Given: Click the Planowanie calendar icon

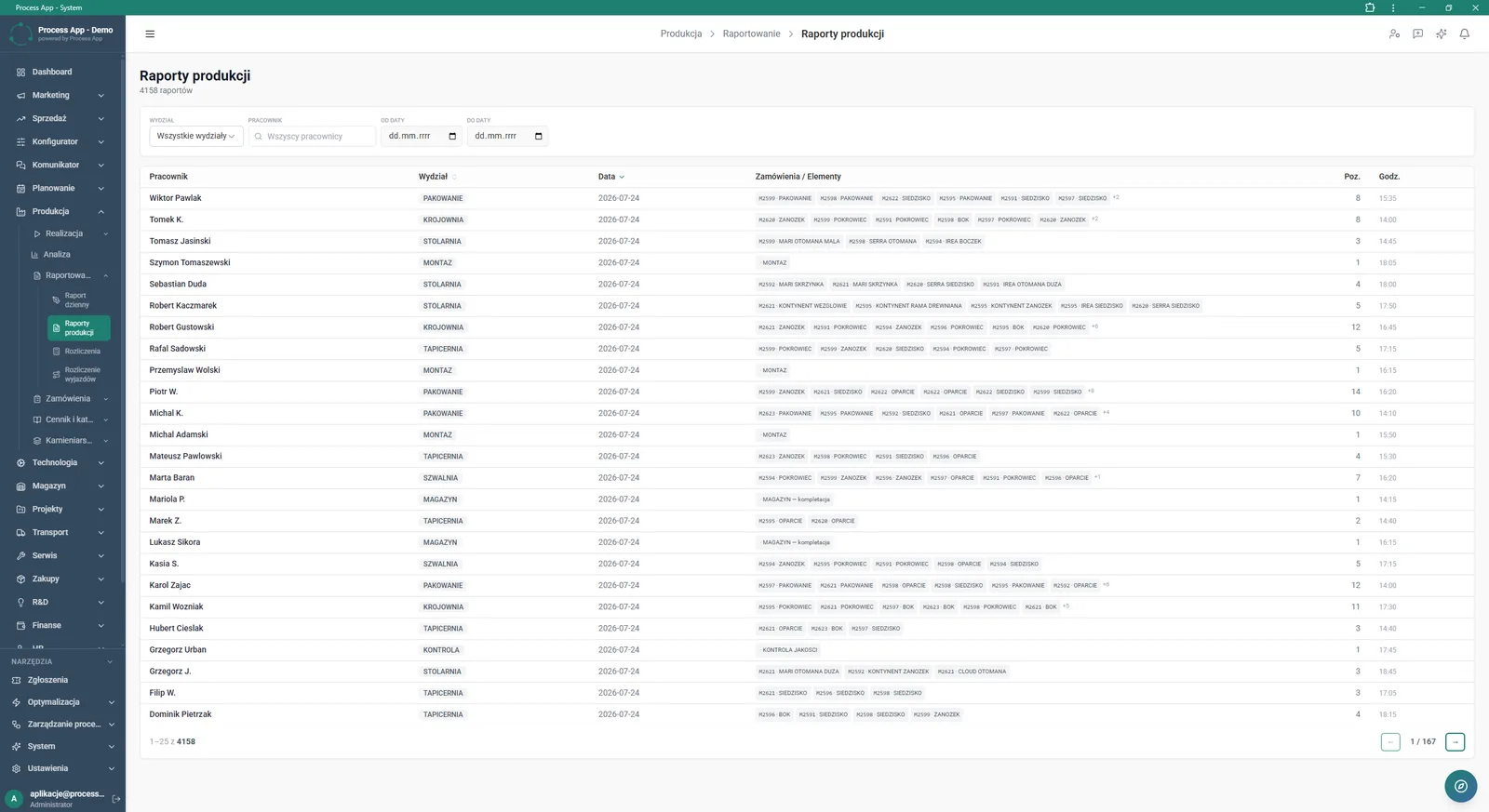Looking at the screenshot, I should coord(20,188).
